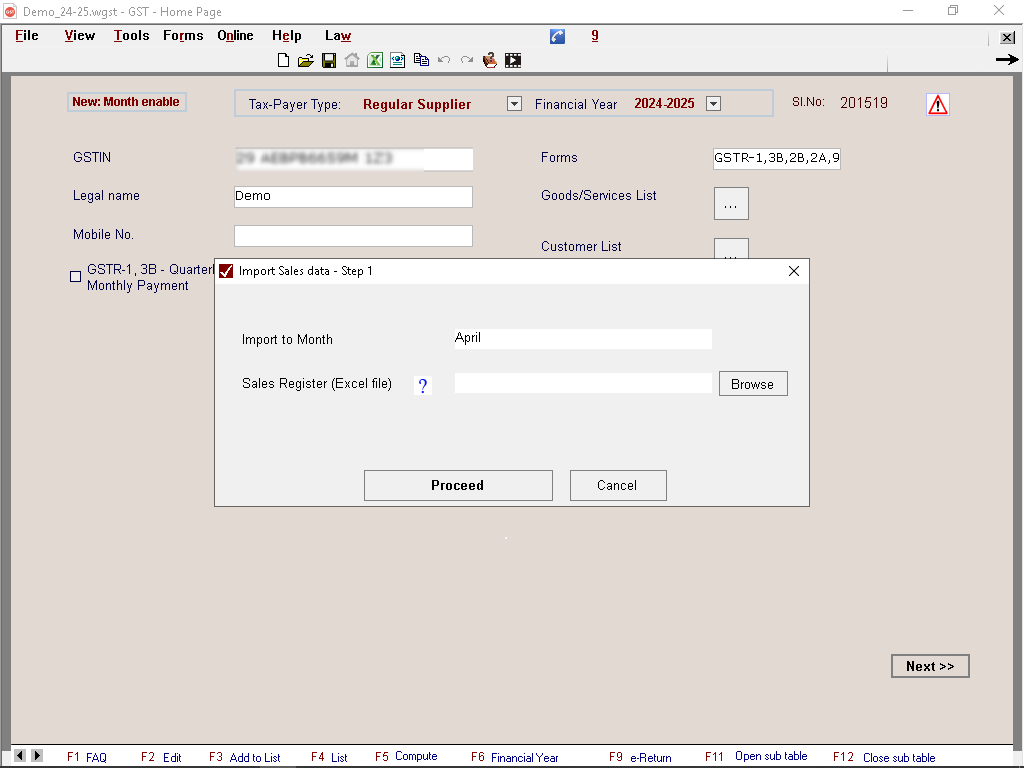Open the Goods/Services List ellipsis button
This screenshot has height=768, width=1024.
[731, 203]
